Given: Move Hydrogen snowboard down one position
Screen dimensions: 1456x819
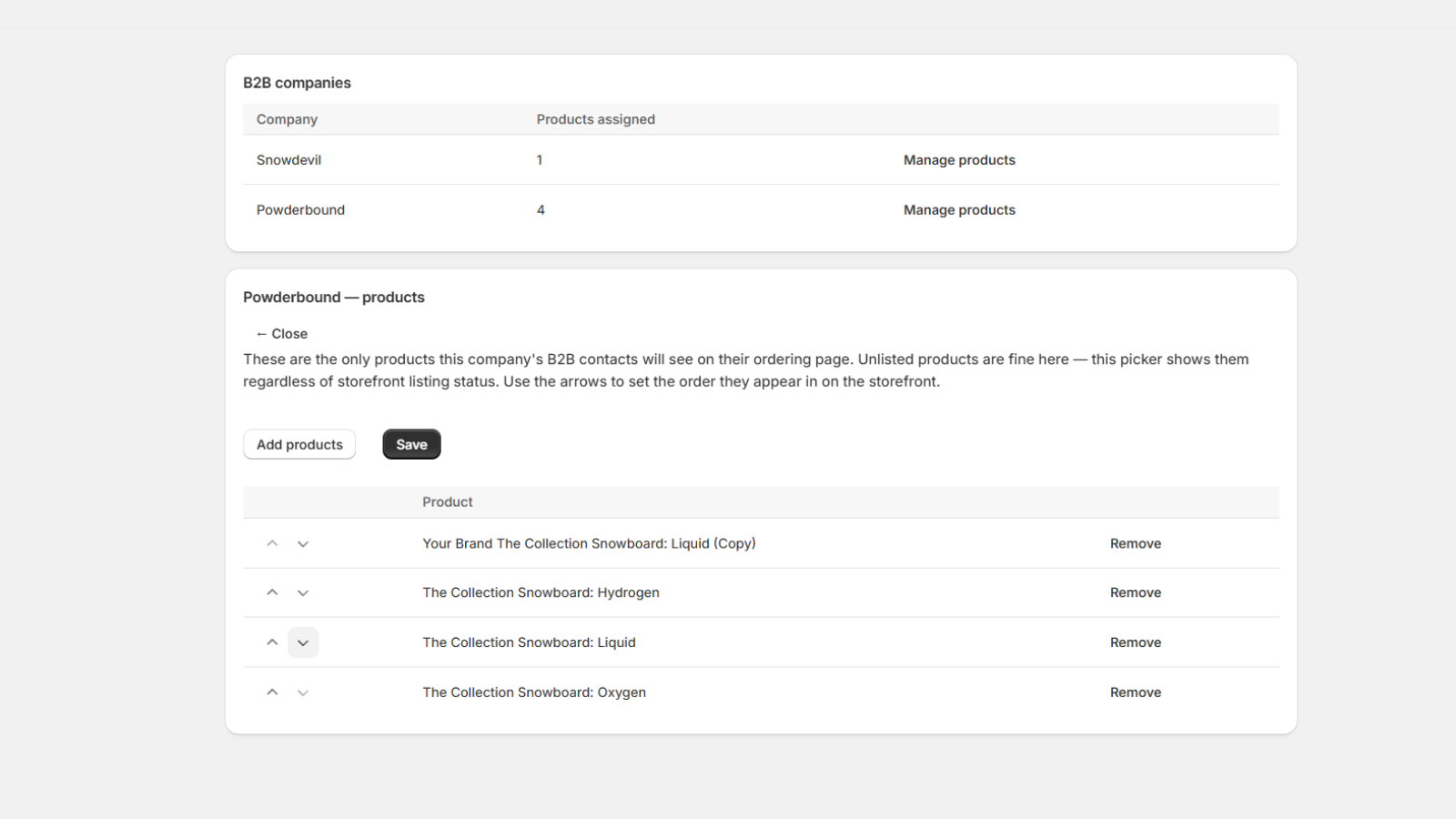Looking at the screenshot, I should [303, 592].
